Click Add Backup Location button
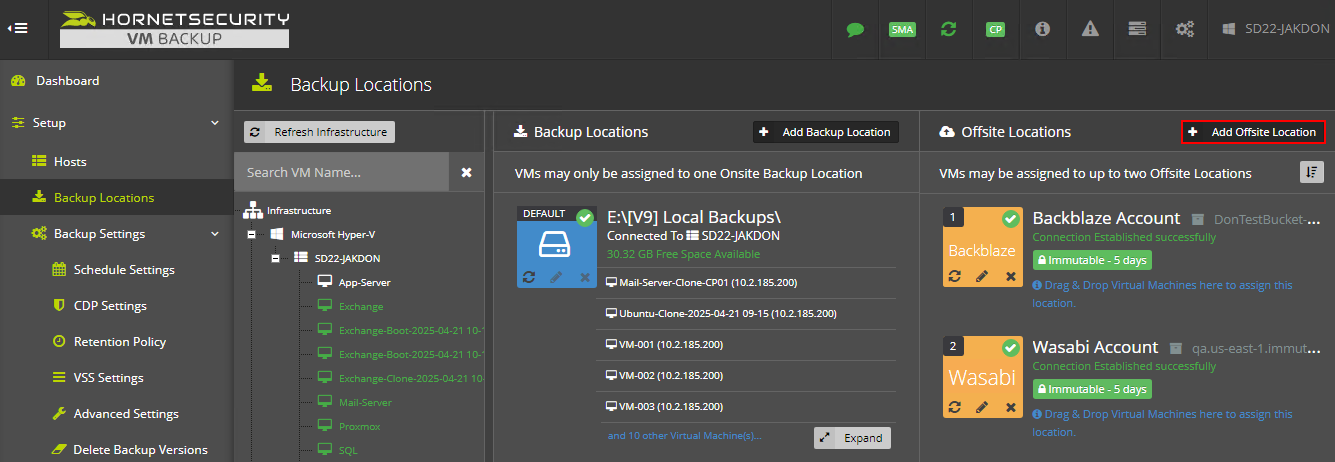1335x462 pixels. (826, 132)
